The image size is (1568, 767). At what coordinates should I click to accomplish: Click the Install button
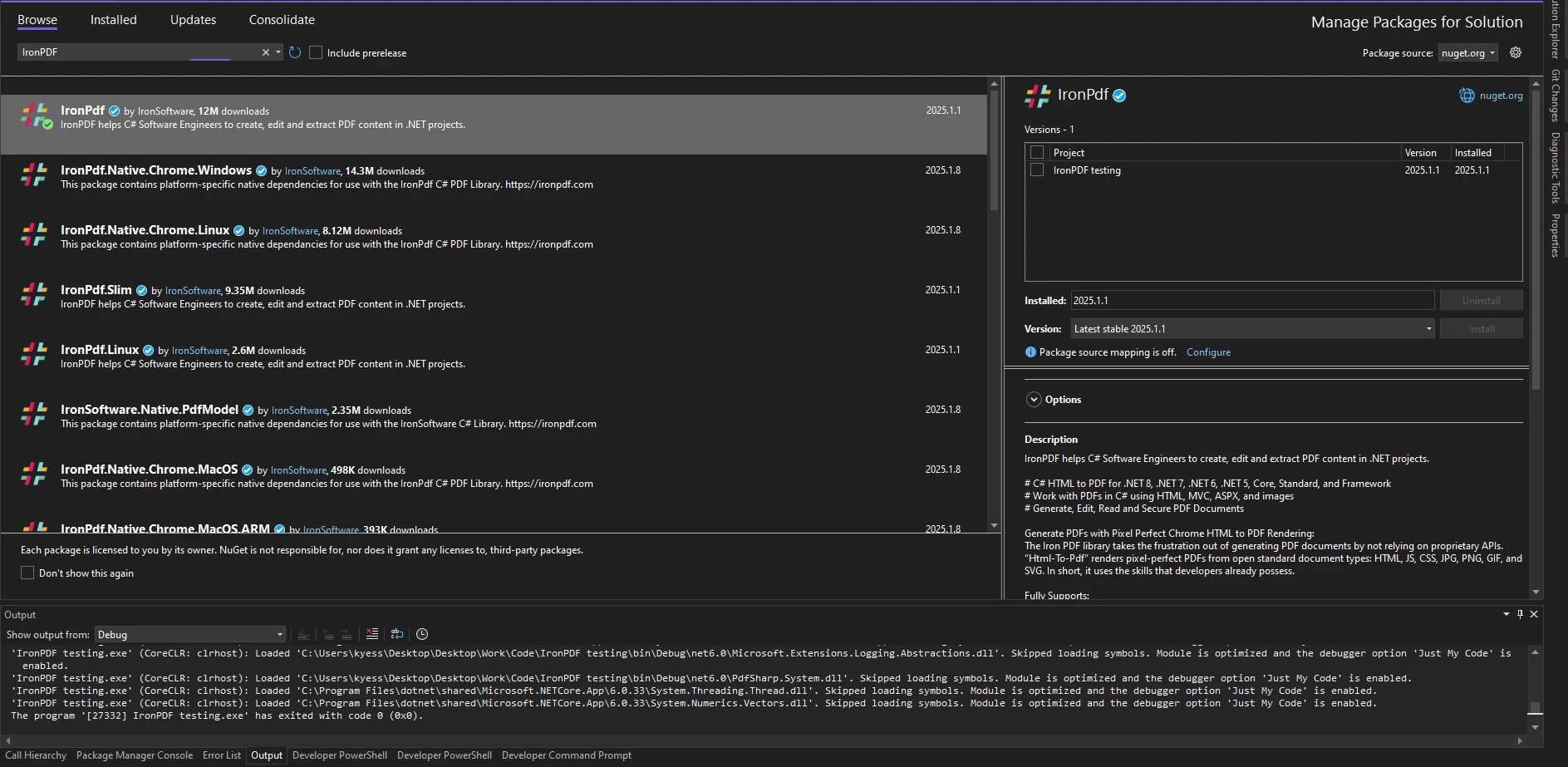(x=1482, y=328)
